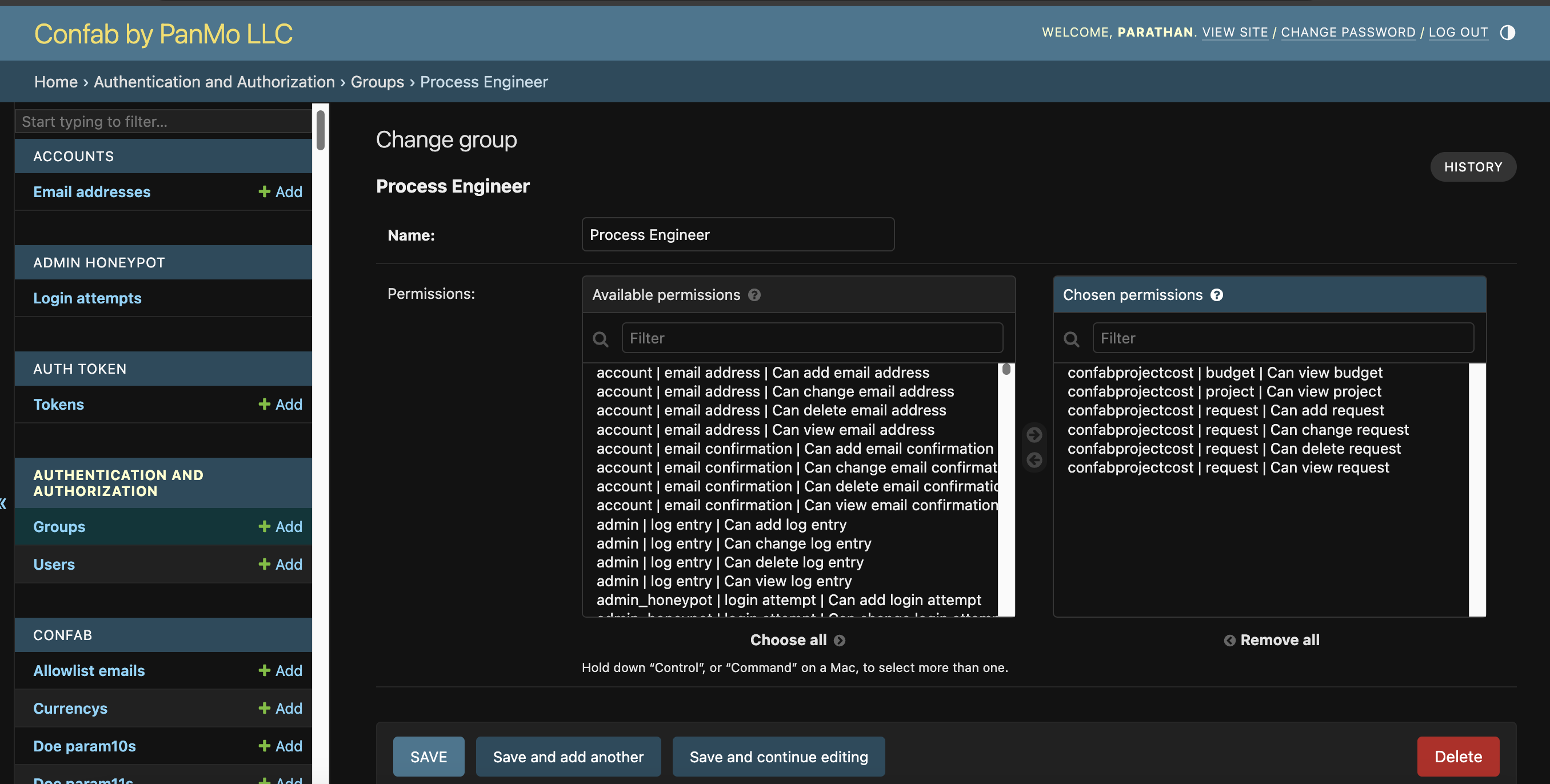The width and height of the screenshot is (1550, 784).
Task: Click the right arrow to choose selected permissions
Action: (x=1034, y=434)
